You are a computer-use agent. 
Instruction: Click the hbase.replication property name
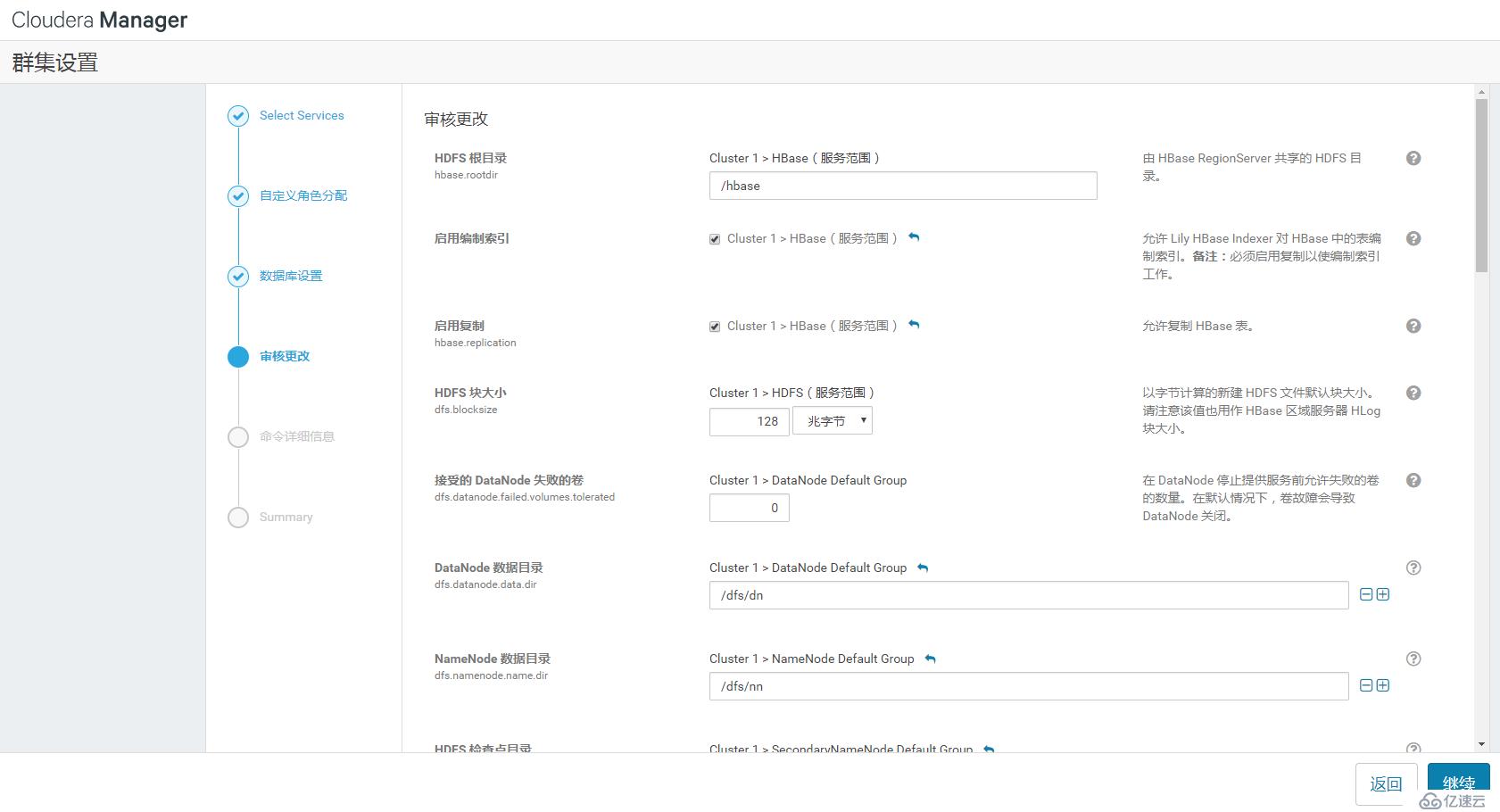(476, 343)
